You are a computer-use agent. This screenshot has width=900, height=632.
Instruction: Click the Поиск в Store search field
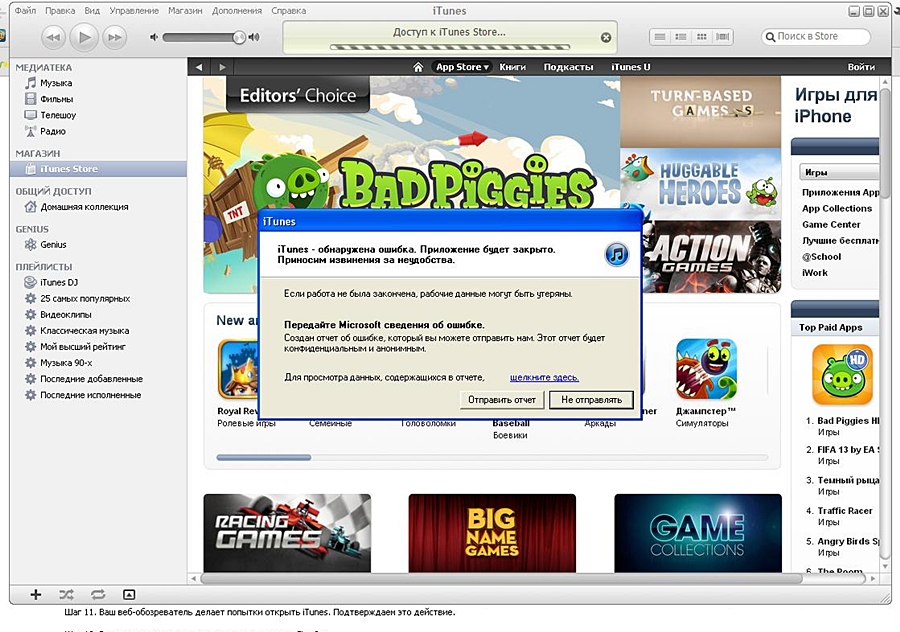(x=816, y=36)
